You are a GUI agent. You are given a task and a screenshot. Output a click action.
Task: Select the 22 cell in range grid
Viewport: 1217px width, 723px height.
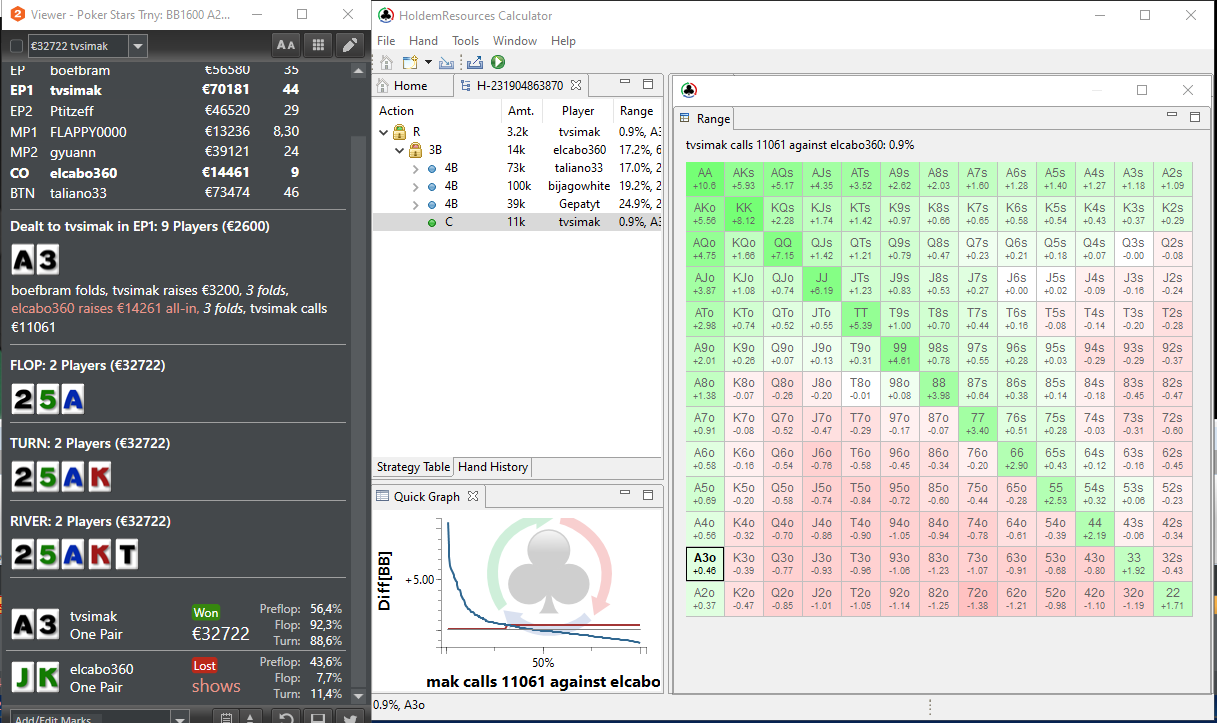(1172, 598)
